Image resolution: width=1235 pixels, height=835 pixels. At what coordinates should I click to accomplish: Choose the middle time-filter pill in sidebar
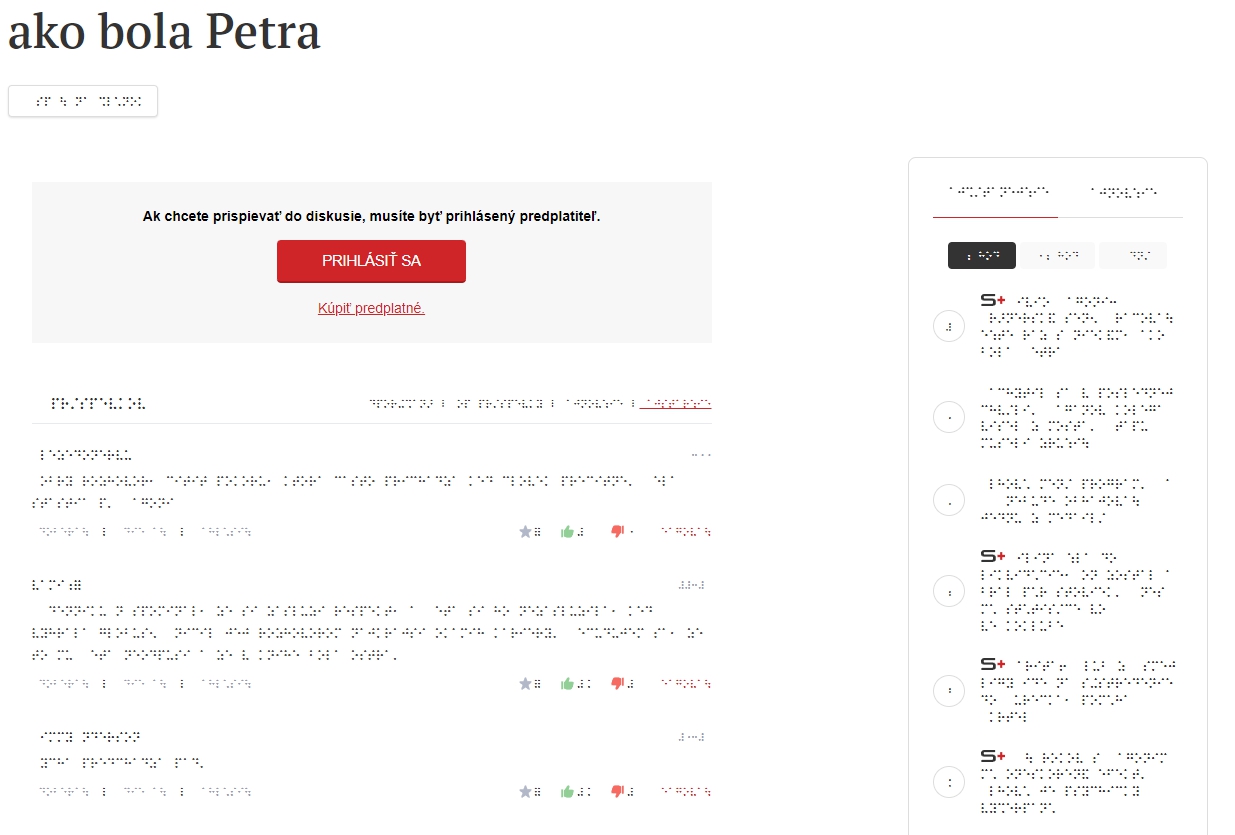(x=1057, y=256)
